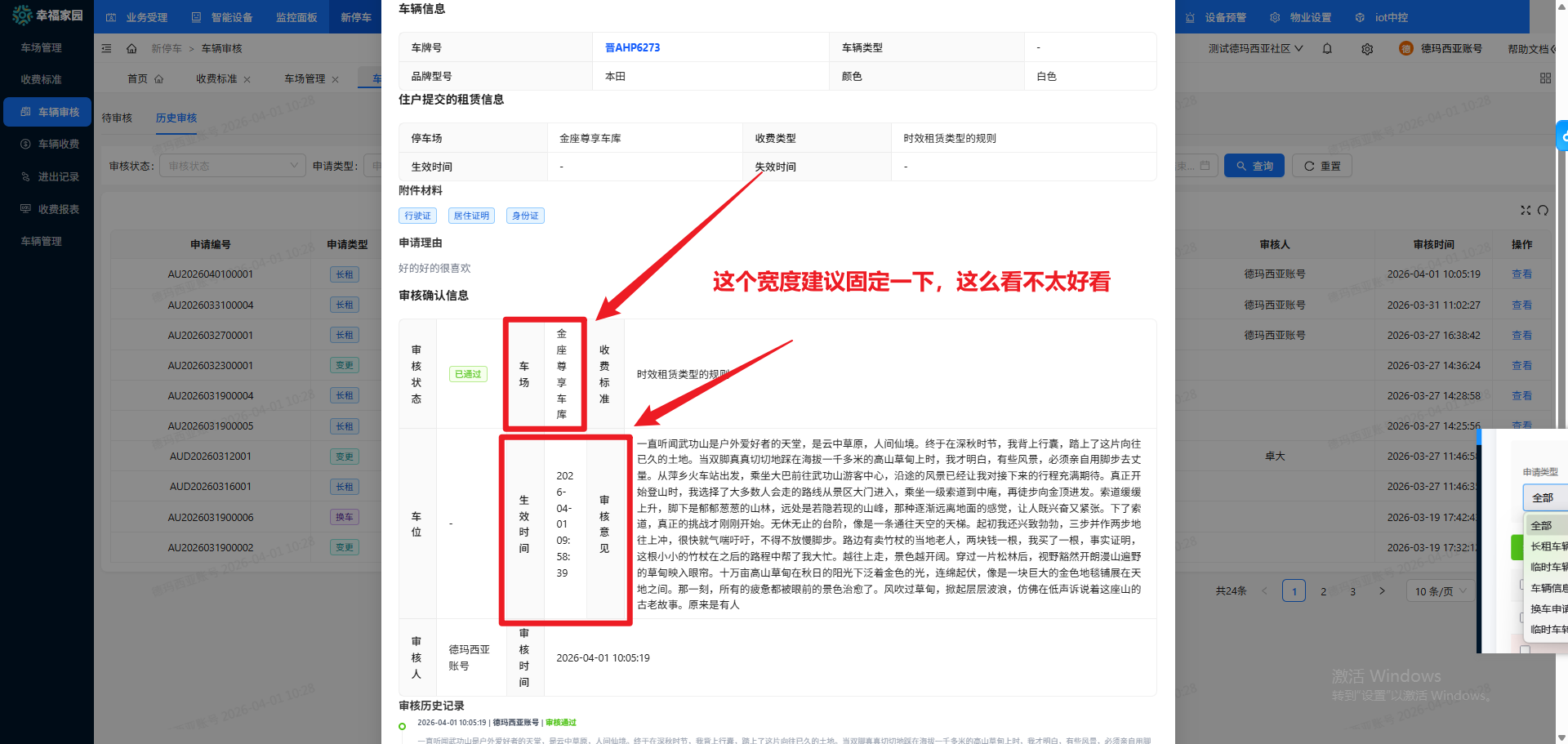Go to page 2 of the results
Viewport: 1568px width, 744px height.
click(x=1323, y=590)
